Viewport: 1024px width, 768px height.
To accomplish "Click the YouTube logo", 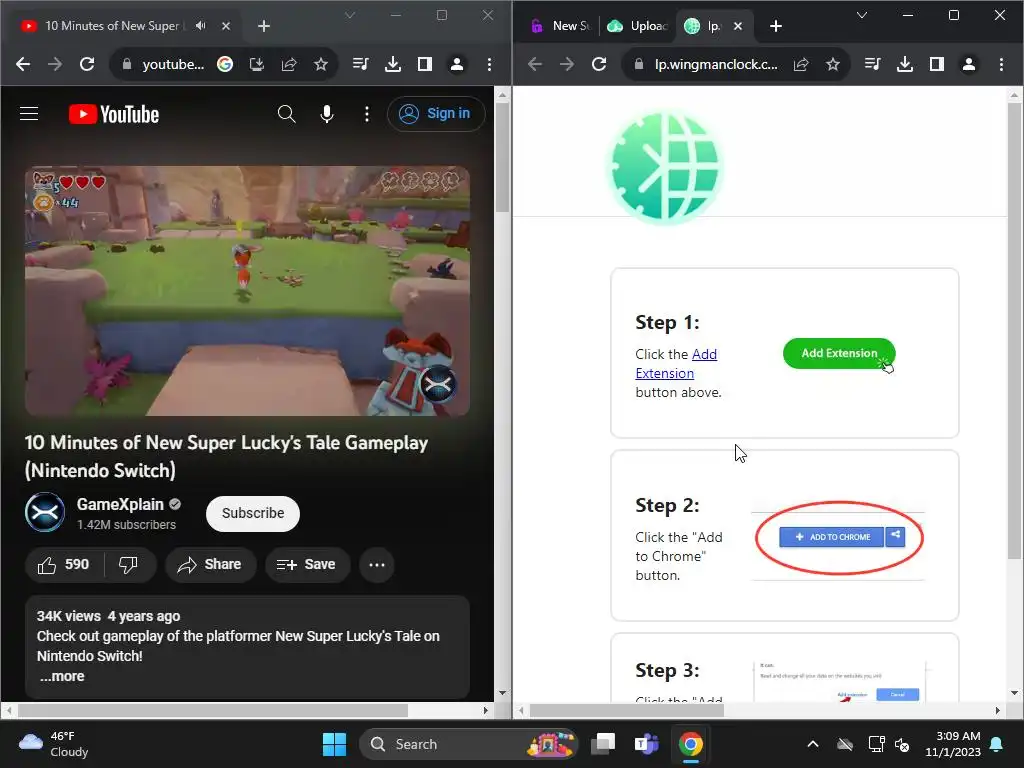I will pyautogui.click(x=114, y=114).
